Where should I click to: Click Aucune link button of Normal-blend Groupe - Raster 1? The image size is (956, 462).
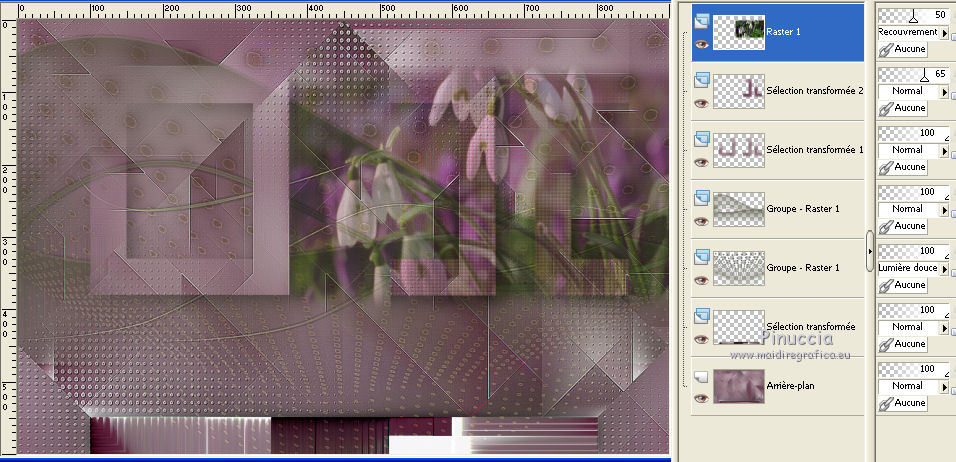coord(902,226)
